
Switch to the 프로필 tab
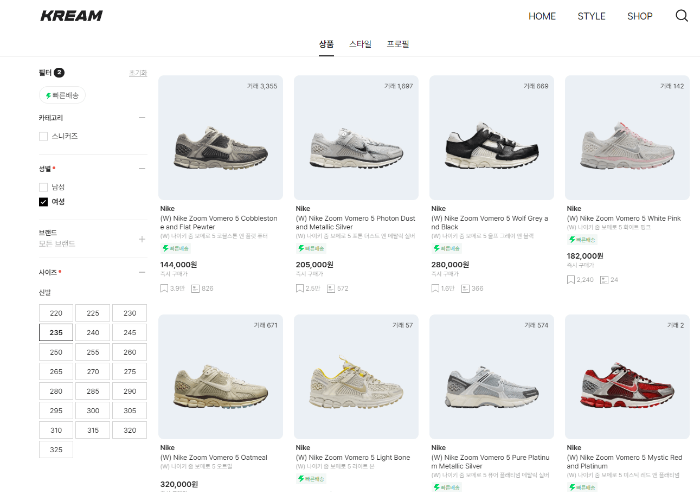pyautogui.click(x=398, y=44)
